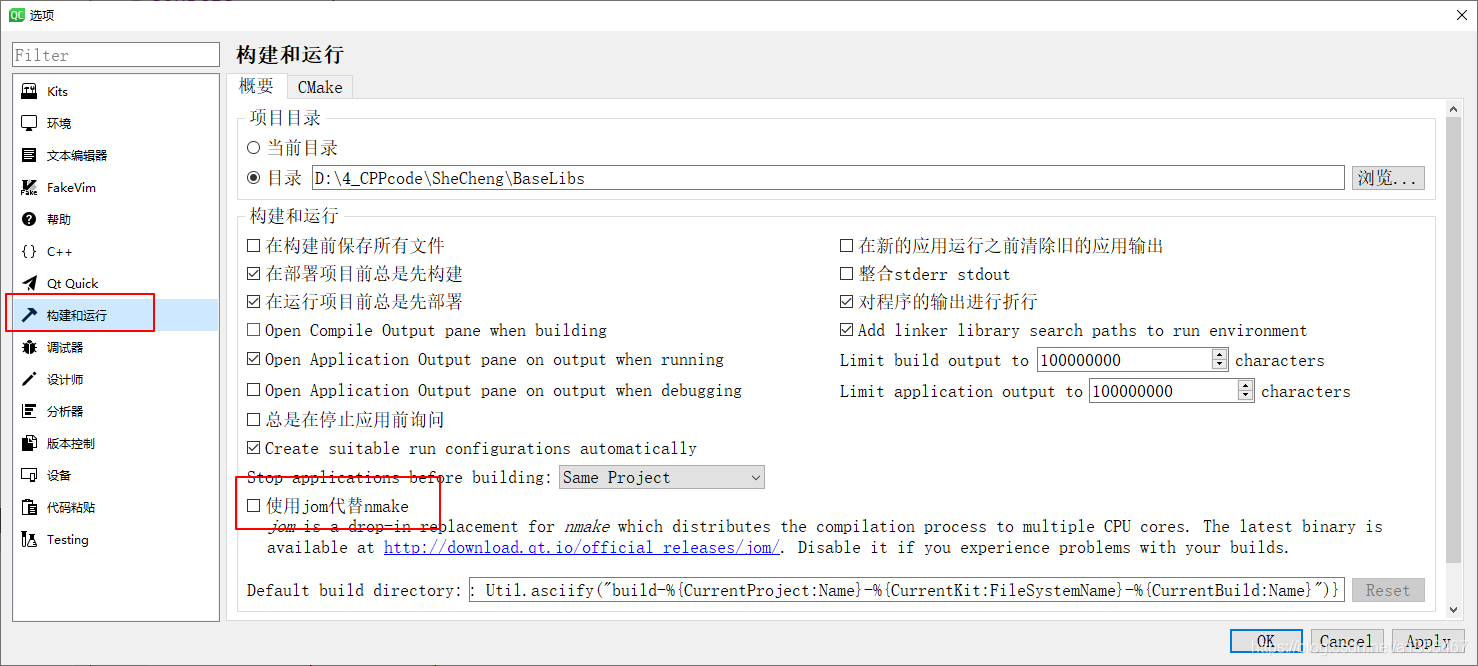This screenshot has width=1478, height=666.
Task: Increase Limit build output using stepper arrow
Action: pos(1221,353)
